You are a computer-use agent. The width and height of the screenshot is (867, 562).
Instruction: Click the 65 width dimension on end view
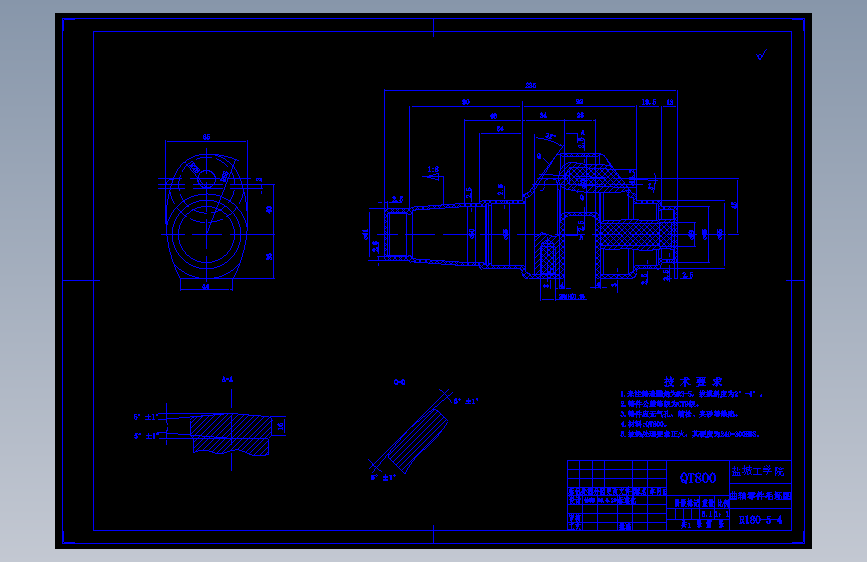(206, 137)
